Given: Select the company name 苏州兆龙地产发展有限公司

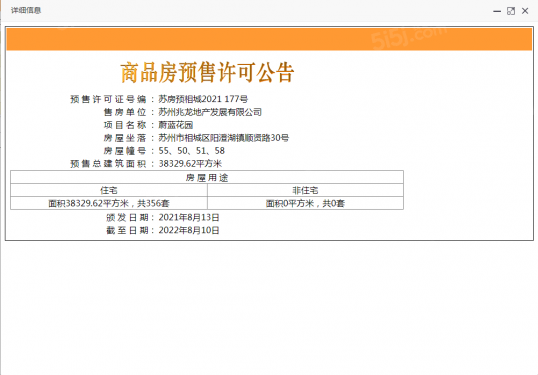Looking at the screenshot, I should tap(210, 112).
